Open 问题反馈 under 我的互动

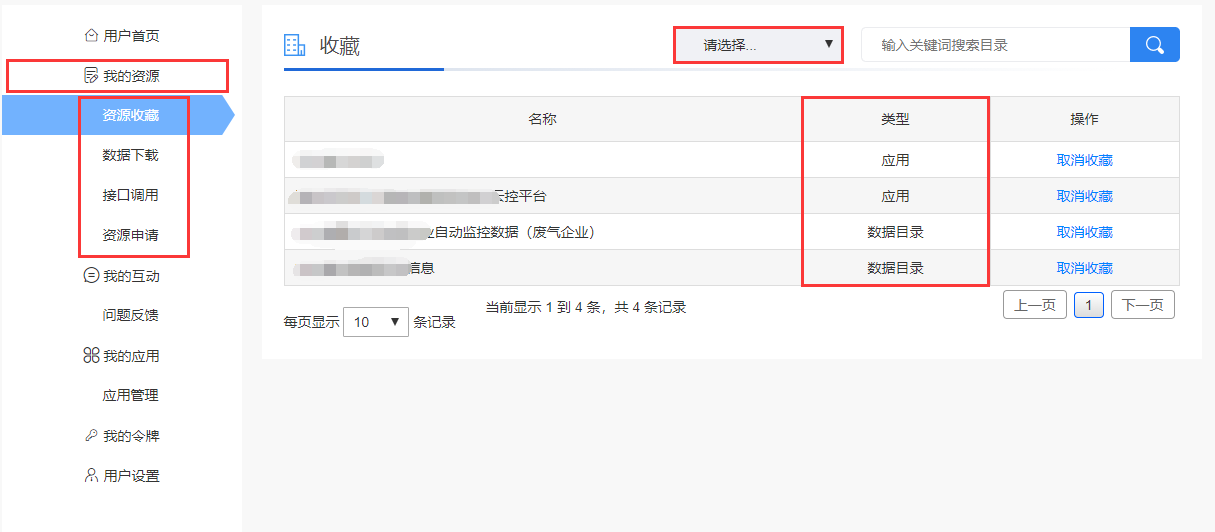130,316
